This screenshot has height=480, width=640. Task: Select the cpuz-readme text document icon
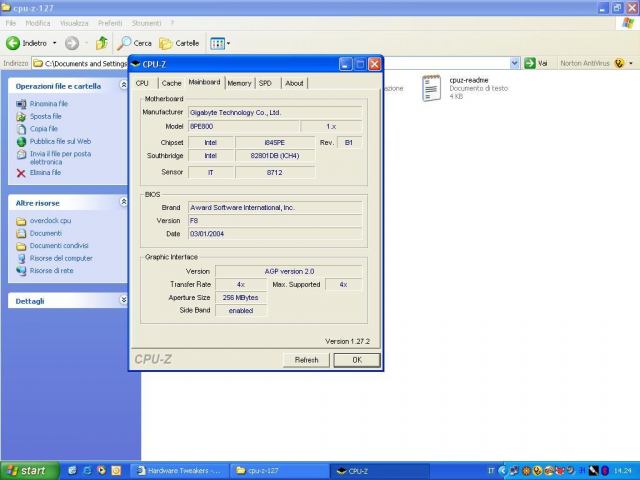coord(431,88)
